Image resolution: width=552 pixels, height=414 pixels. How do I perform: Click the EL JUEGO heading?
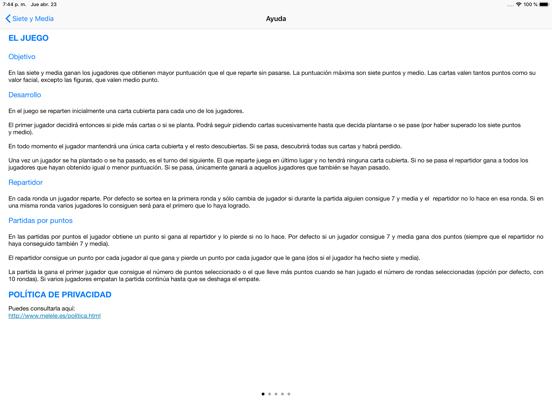[29, 38]
